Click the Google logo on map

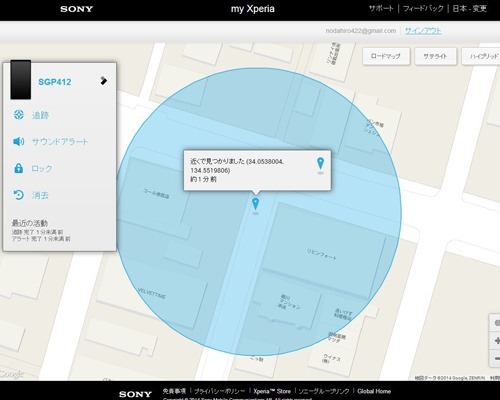[12, 374]
